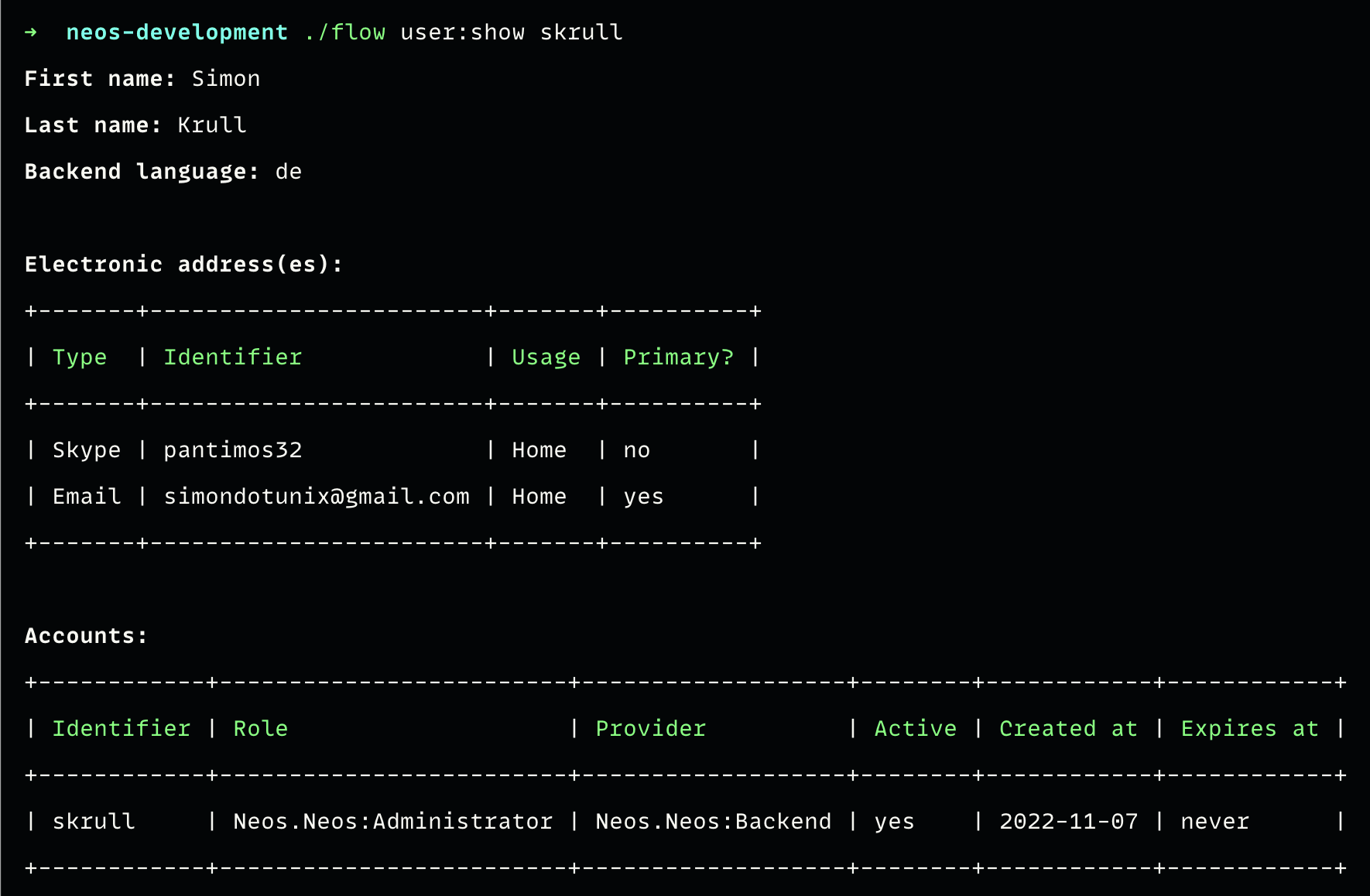The height and width of the screenshot is (896, 1370).
Task: Click the email address simondotunix@gmail.com
Action: tap(316, 497)
